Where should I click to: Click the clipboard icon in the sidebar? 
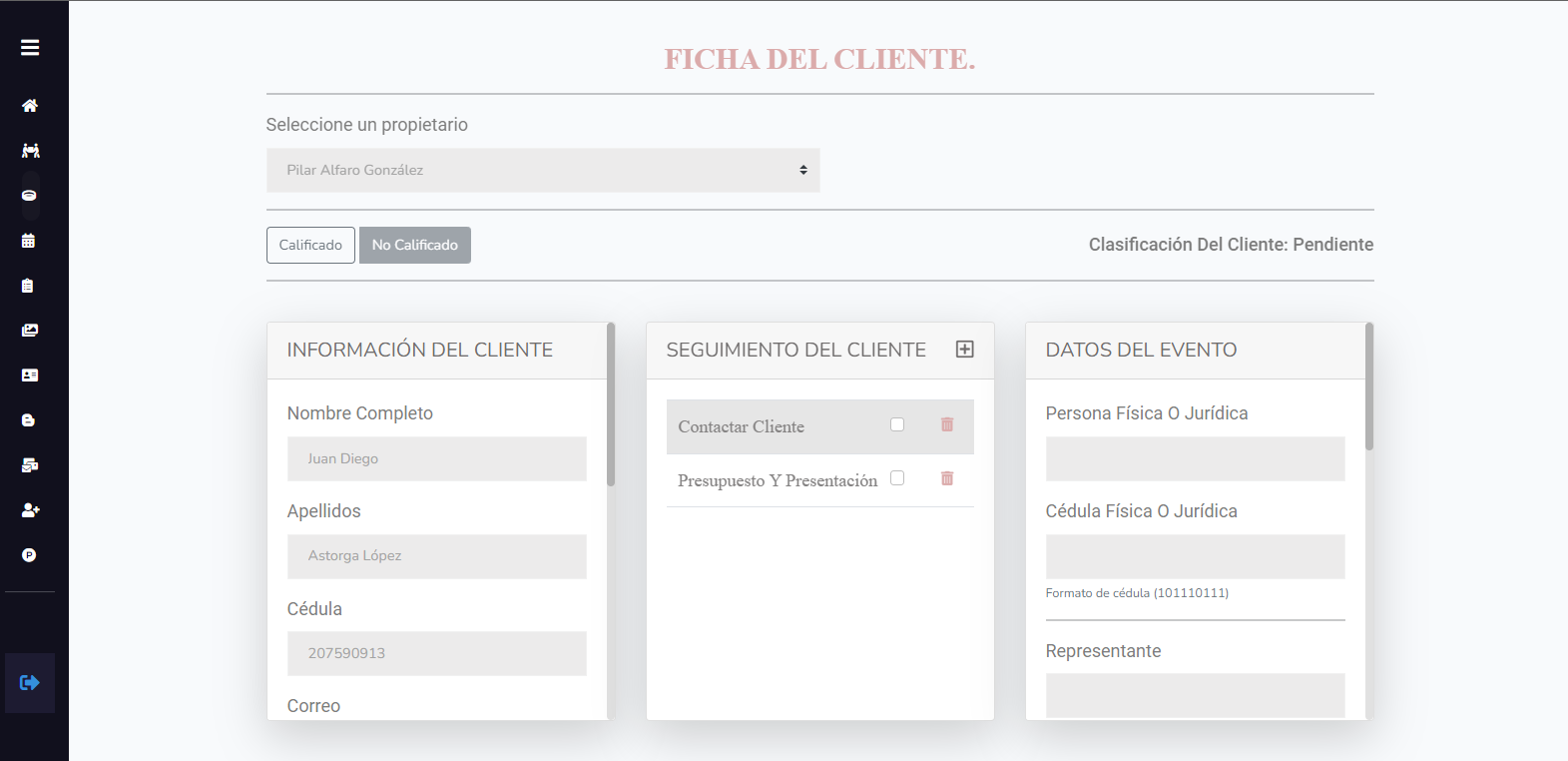point(28,286)
